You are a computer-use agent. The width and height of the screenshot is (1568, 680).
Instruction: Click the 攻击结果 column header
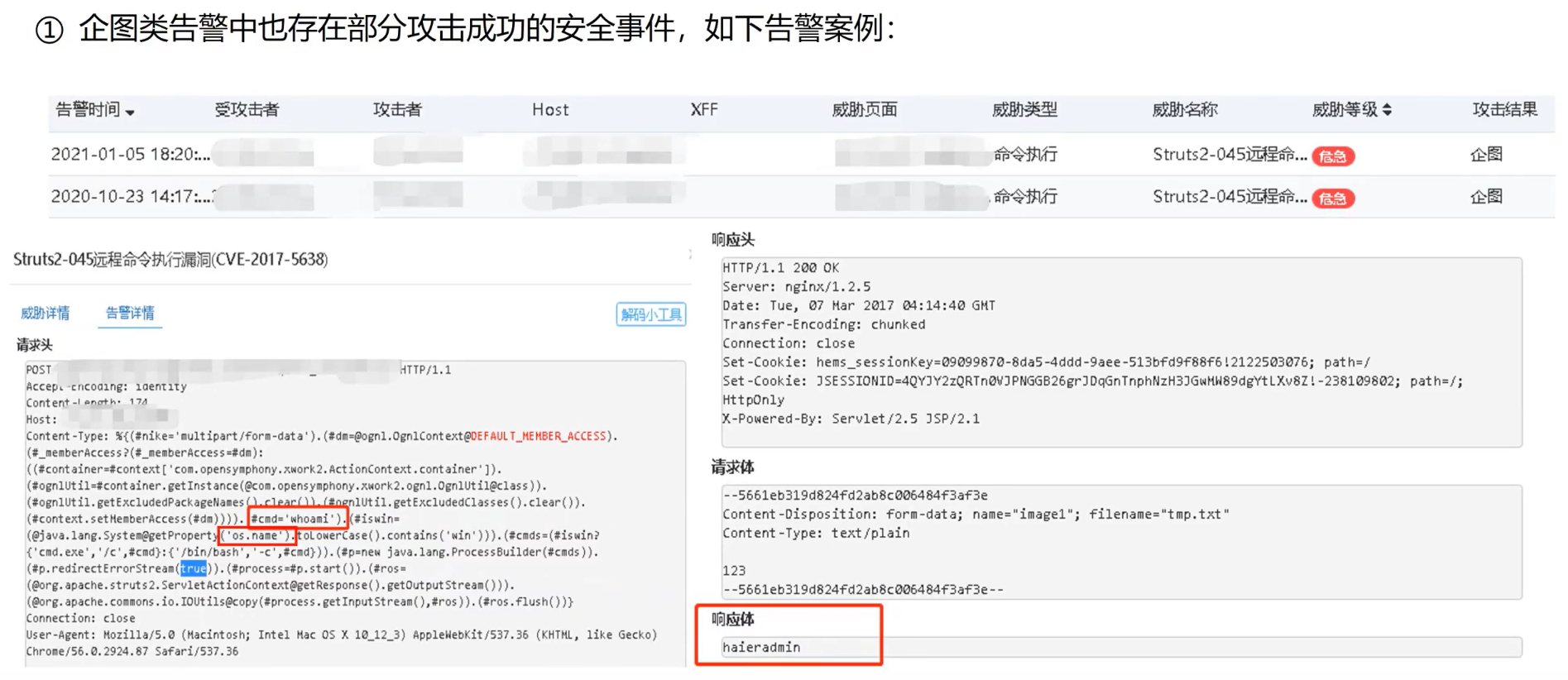pyautogui.click(x=1505, y=109)
